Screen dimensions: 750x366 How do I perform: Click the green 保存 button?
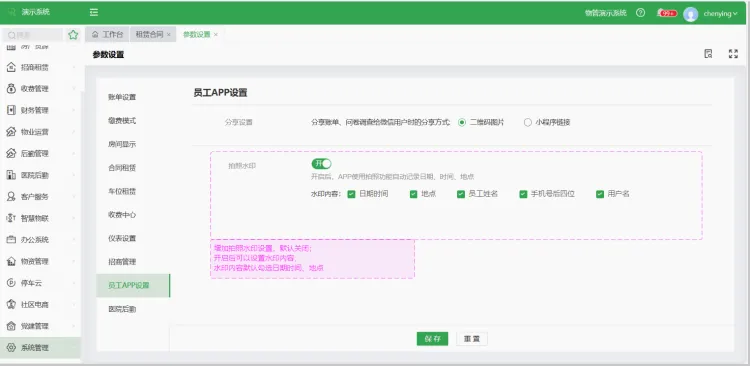coord(432,339)
